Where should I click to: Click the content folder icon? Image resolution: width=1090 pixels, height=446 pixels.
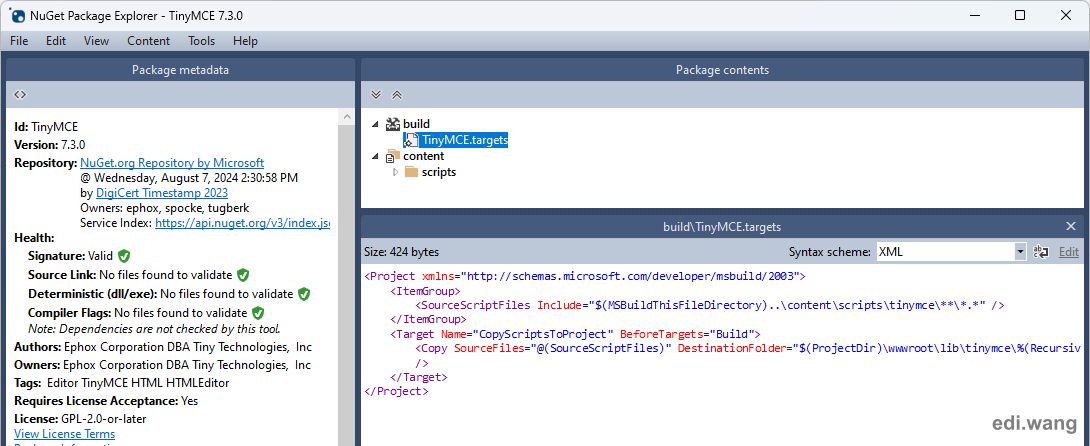click(x=393, y=156)
